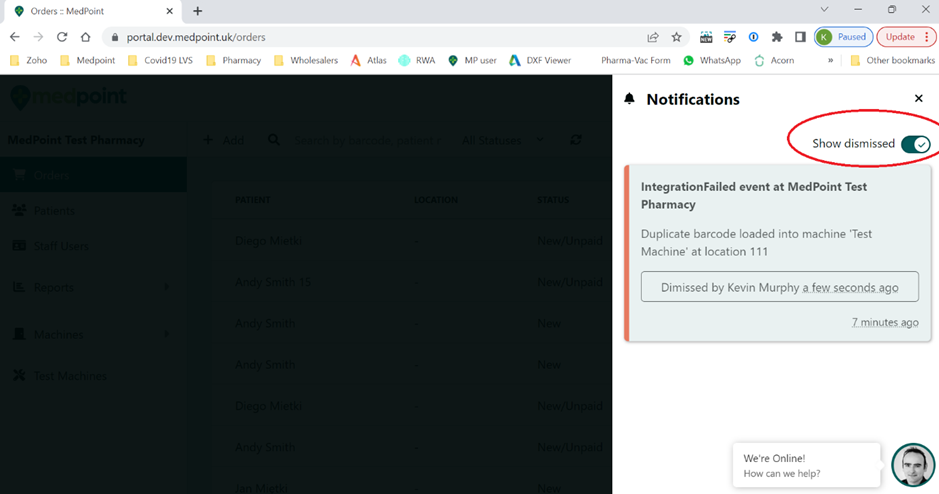Click the NEW film-strip extension icon
Viewport: 939px width, 494px height.
(x=706, y=37)
